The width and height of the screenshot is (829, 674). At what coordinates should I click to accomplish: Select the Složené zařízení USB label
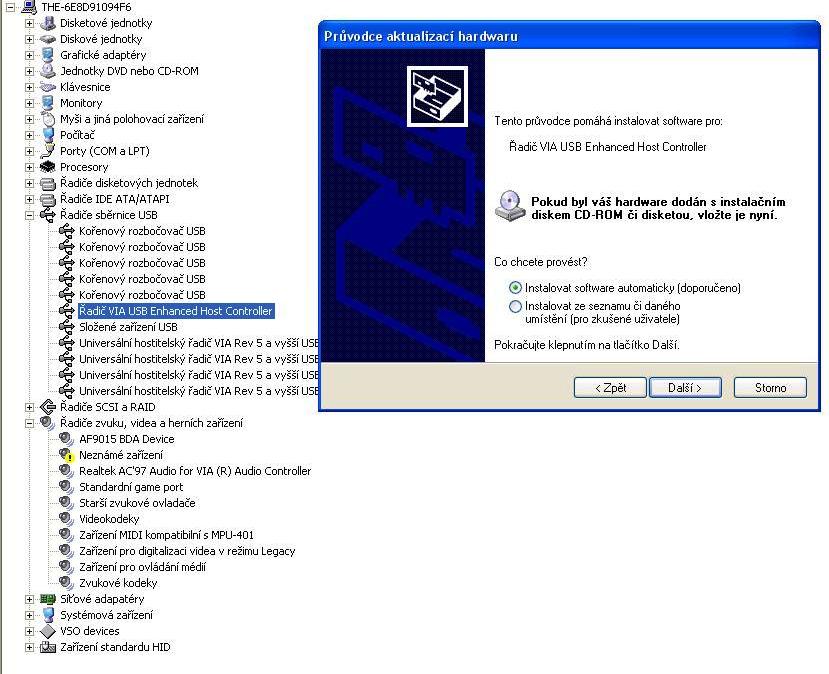(x=128, y=327)
